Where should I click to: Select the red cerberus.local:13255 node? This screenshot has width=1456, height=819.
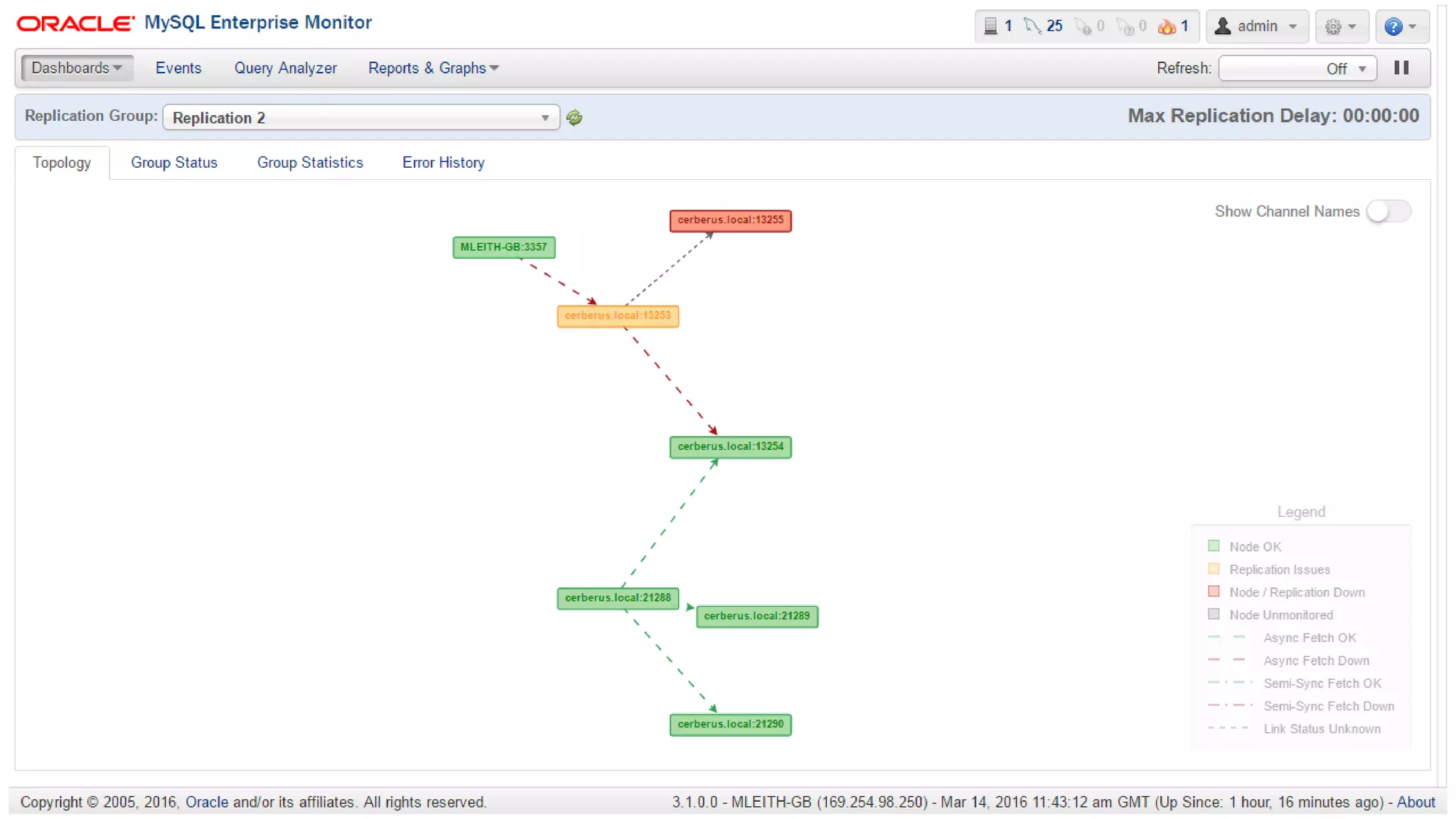coord(730,220)
